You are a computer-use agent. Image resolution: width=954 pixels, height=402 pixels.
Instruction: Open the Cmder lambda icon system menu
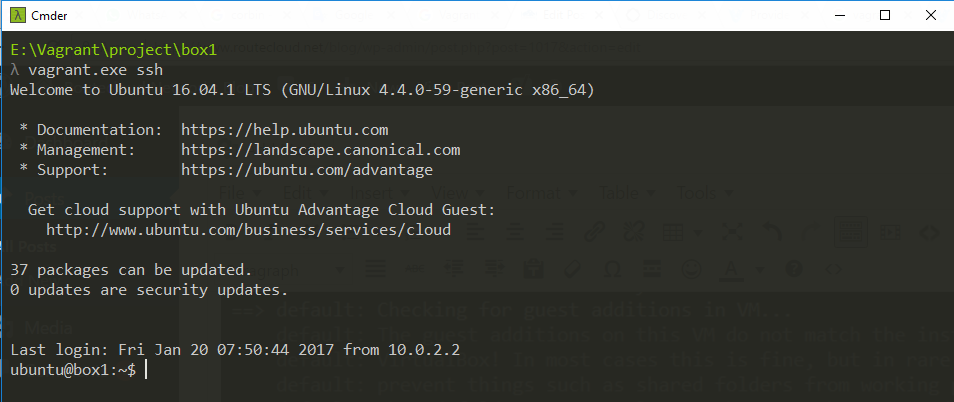pos(19,15)
